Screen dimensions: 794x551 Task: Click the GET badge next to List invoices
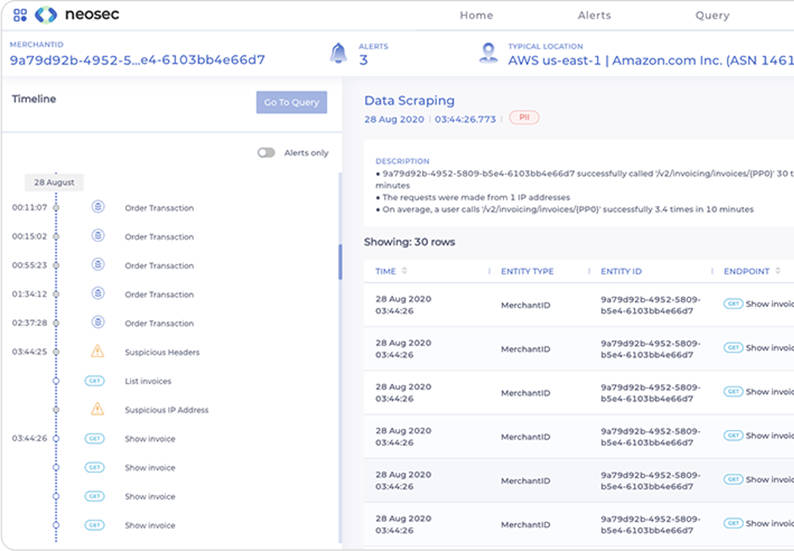(95, 381)
